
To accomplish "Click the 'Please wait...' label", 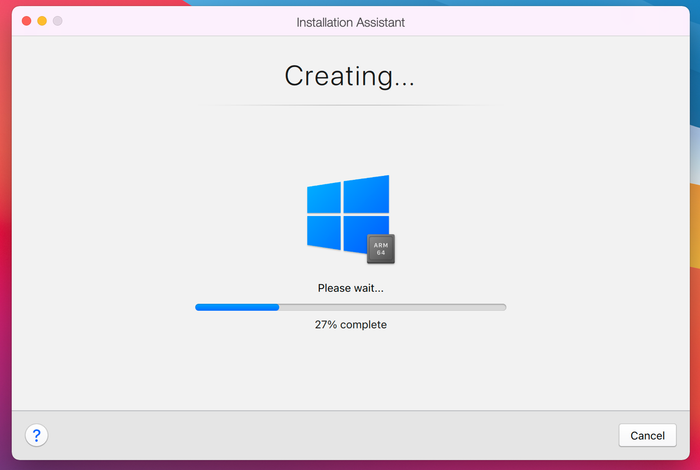I will [350, 288].
